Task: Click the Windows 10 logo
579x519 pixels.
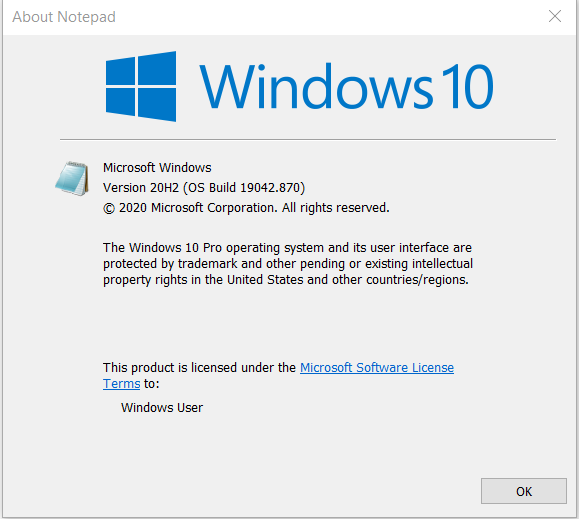Action: (299, 86)
